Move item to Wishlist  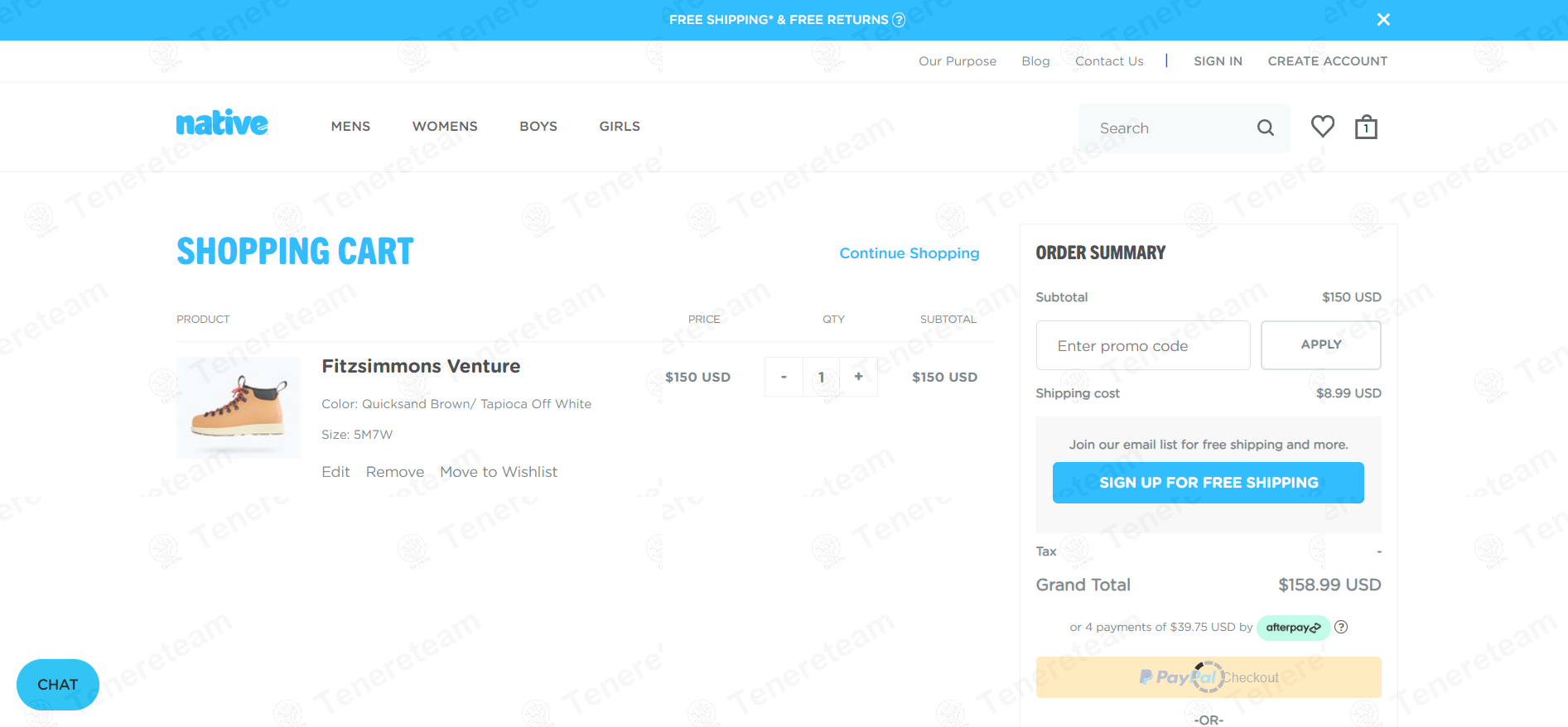(499, 472)
